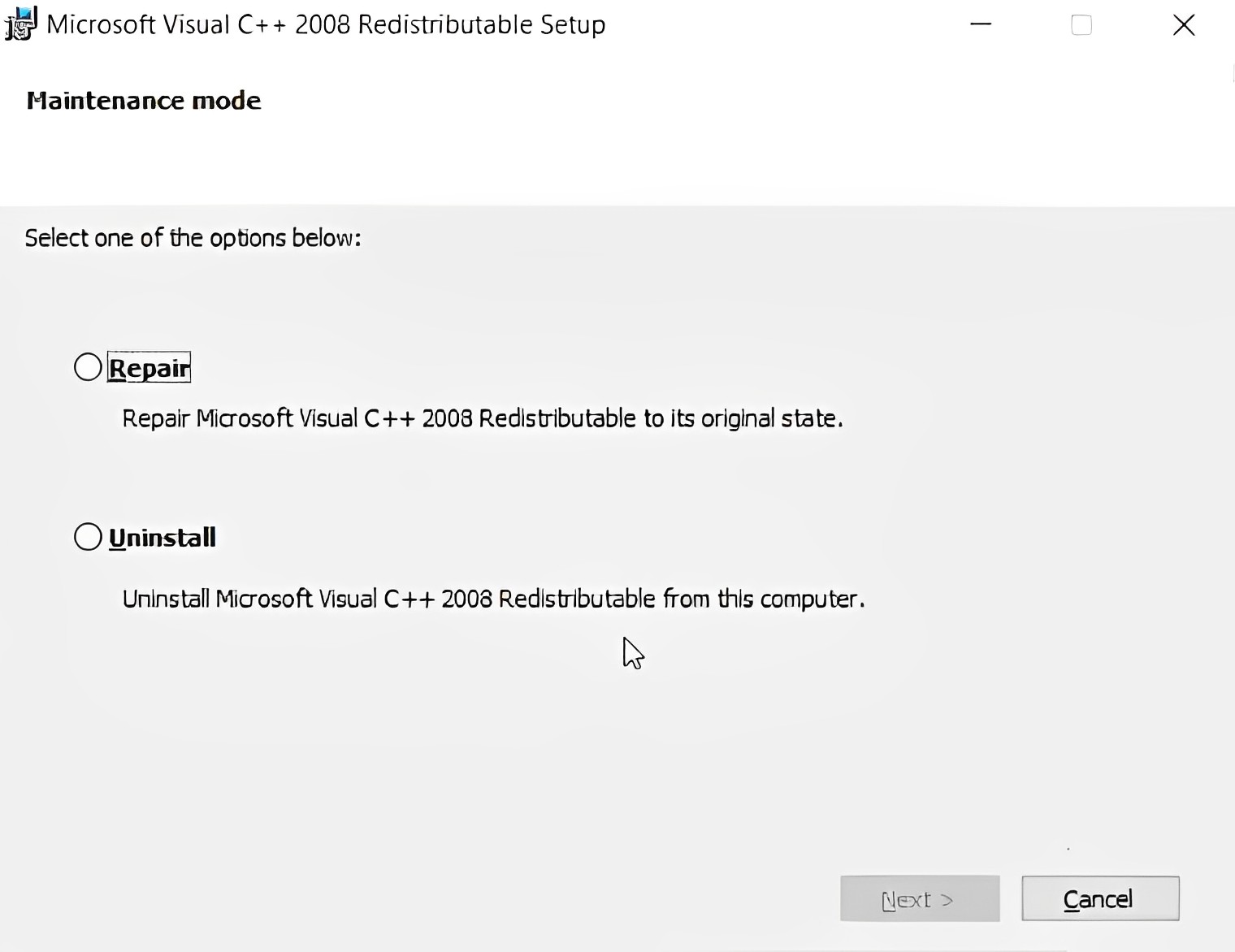The width and height of the screenshot is (1235, 952).
Task: Click the bold Uninstall option label
Action: tap(162, 538)
